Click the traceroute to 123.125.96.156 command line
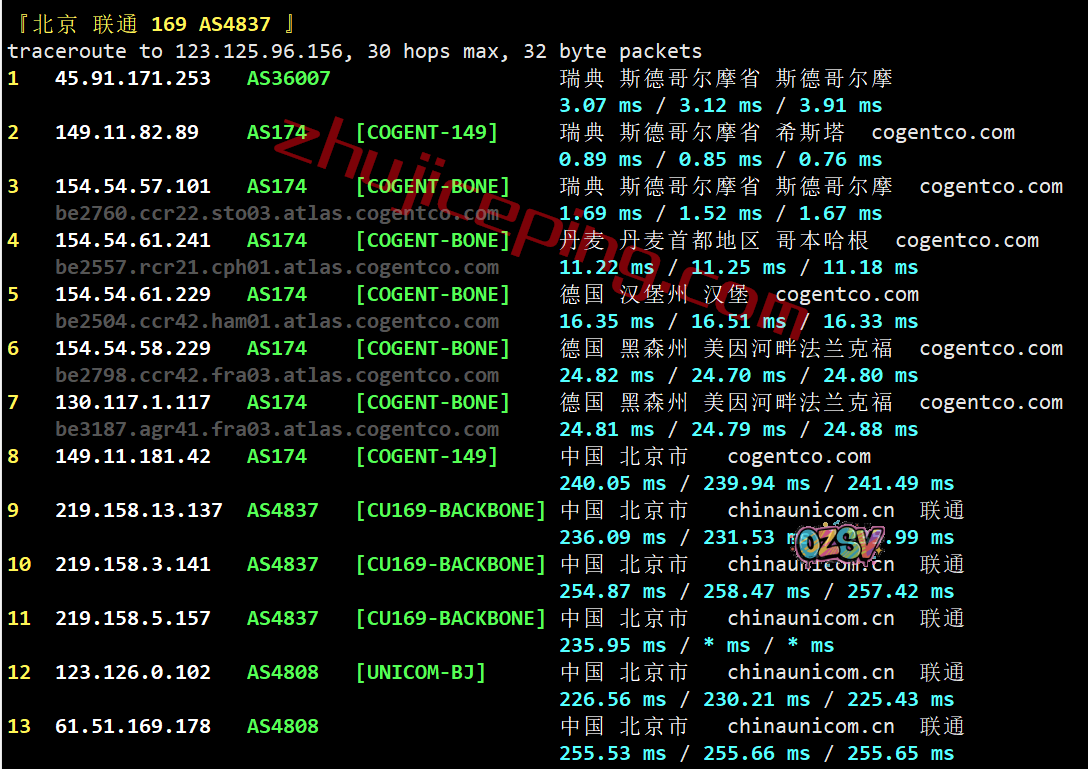The height and width of the screenshot is (769, 1088). click(355, 51)
